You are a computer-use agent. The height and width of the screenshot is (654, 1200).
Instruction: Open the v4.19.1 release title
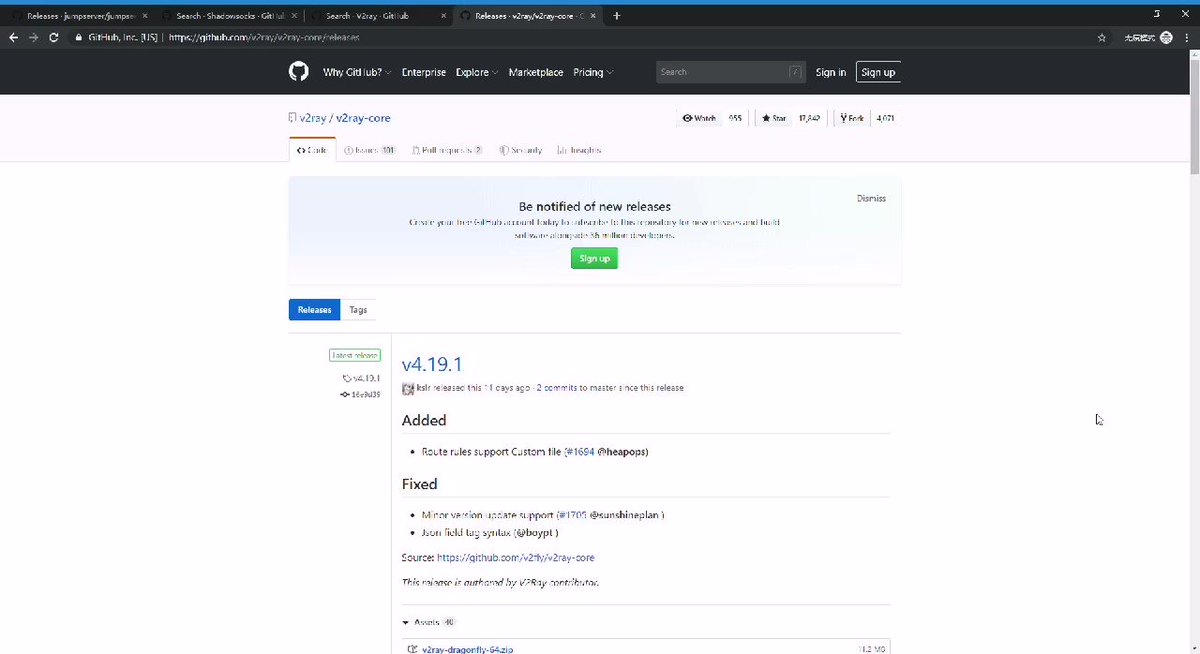pyautogui.click(x=432, y=365)
